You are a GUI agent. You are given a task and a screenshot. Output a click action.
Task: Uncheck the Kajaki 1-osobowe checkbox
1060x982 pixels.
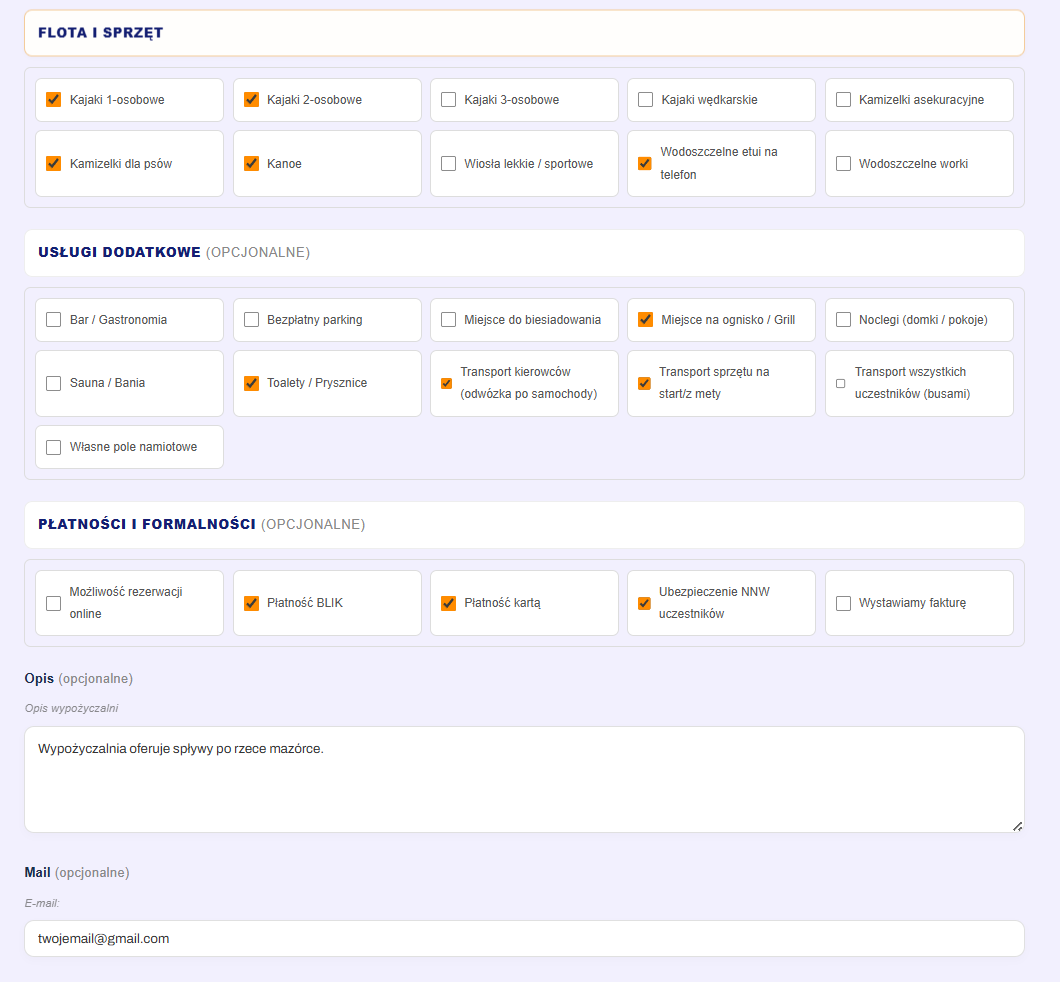(54, 100)
